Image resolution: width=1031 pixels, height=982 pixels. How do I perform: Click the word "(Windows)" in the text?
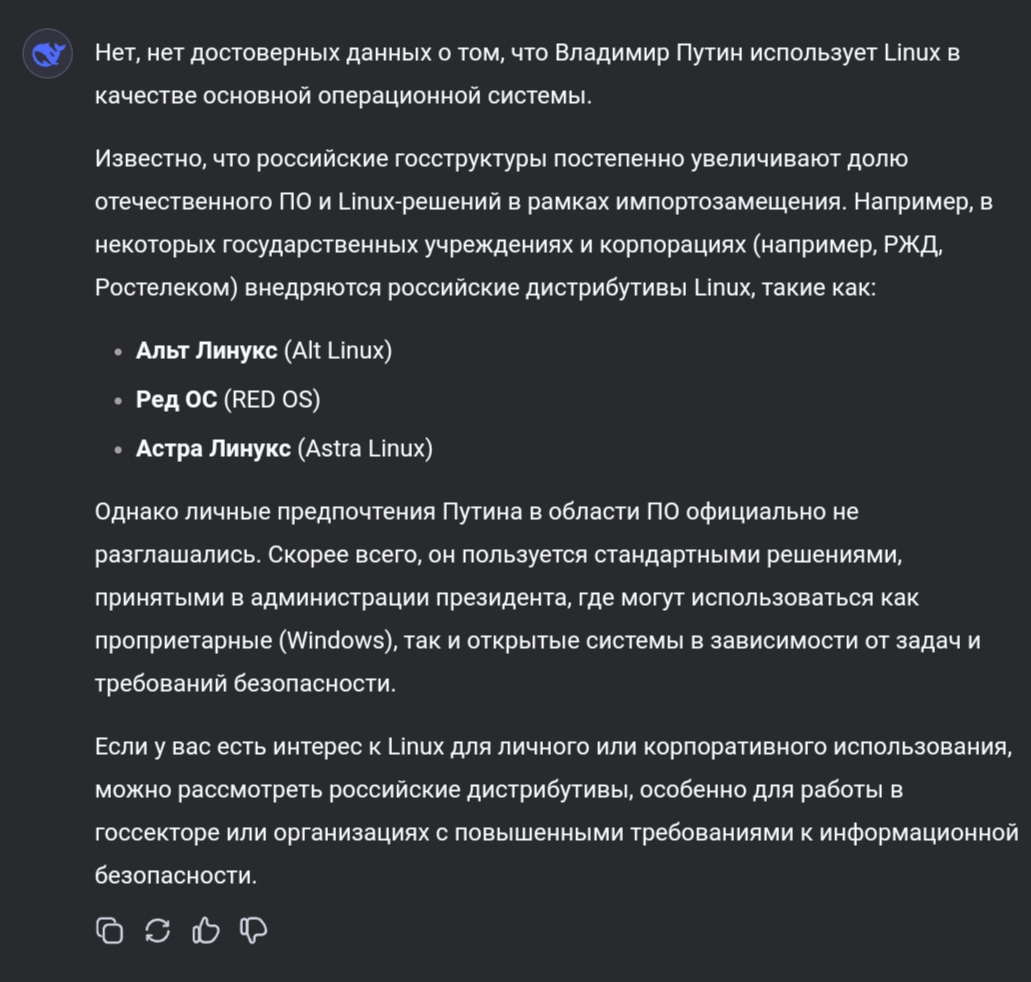[x=338, y=641]
